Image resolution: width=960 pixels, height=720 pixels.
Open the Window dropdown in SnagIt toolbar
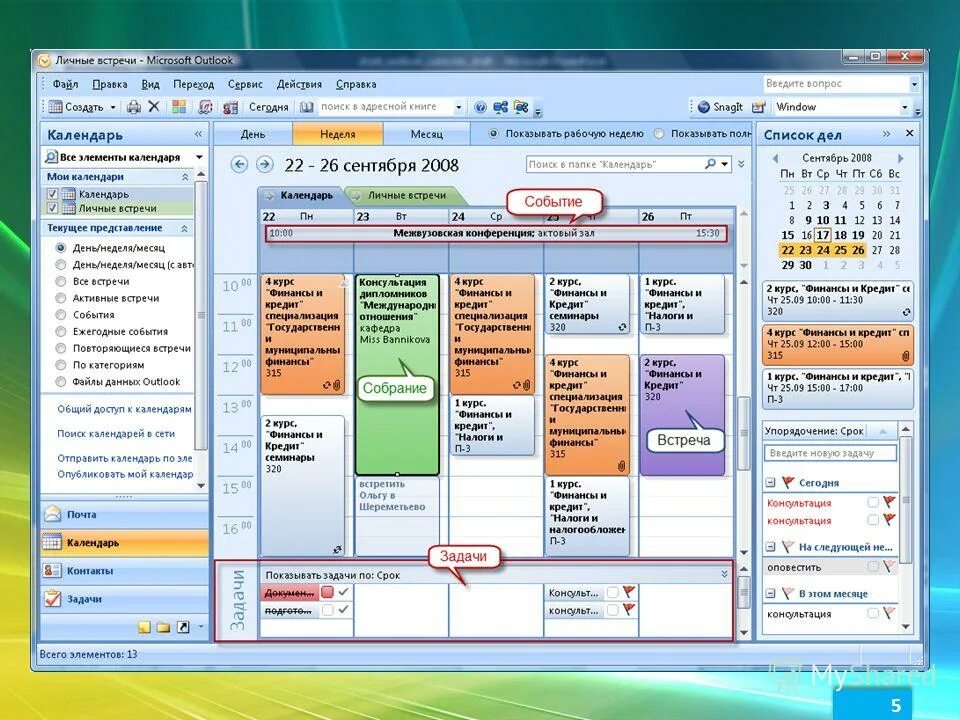(904, 108)
